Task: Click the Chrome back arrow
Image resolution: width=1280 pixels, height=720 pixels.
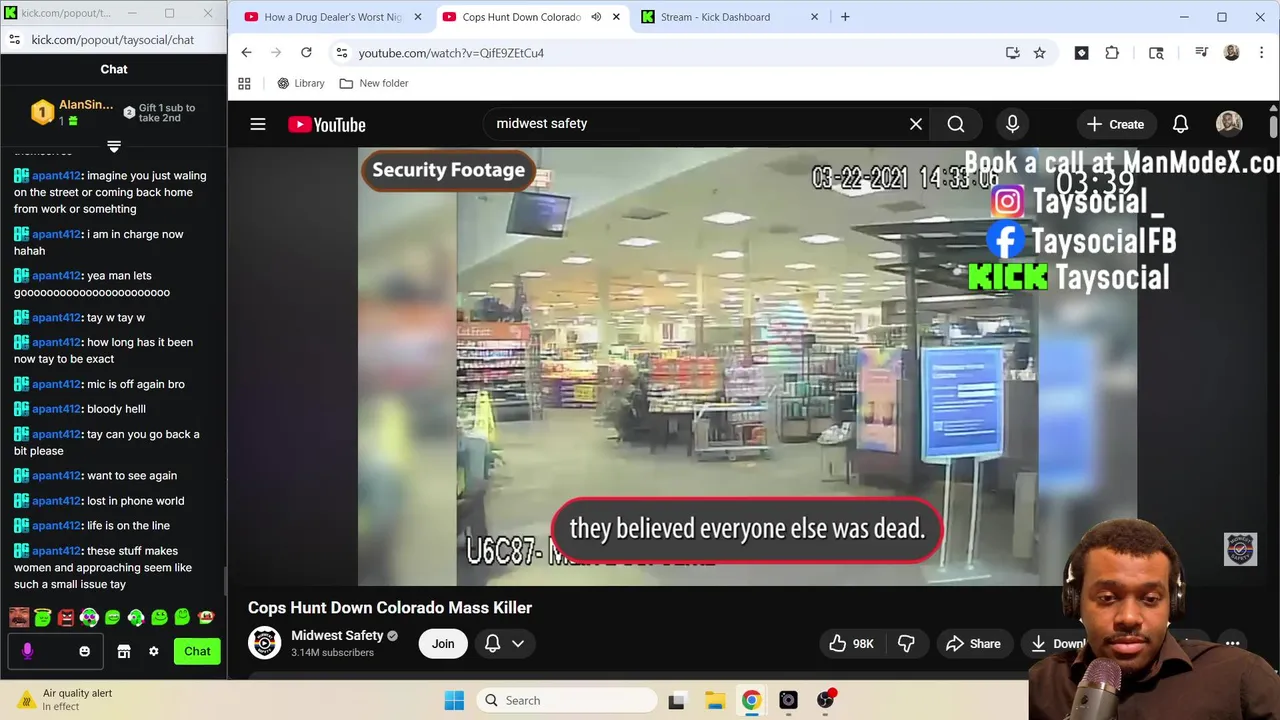Action: pyautogui.click(x=246, y=52)
